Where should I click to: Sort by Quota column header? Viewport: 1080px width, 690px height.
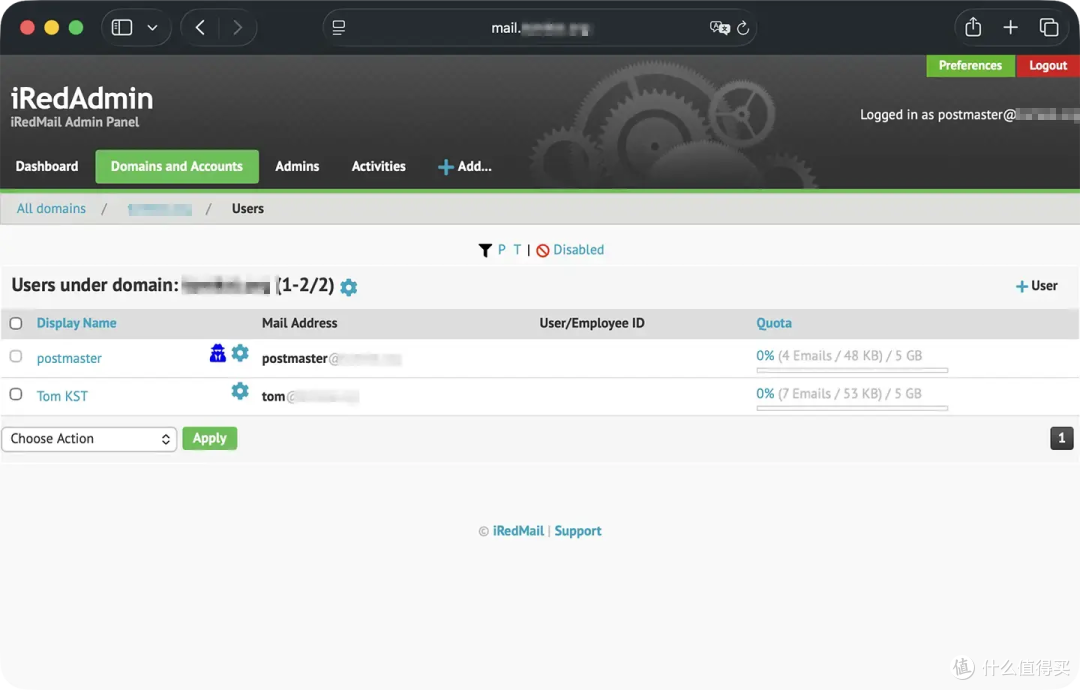(x=773, y=323)
